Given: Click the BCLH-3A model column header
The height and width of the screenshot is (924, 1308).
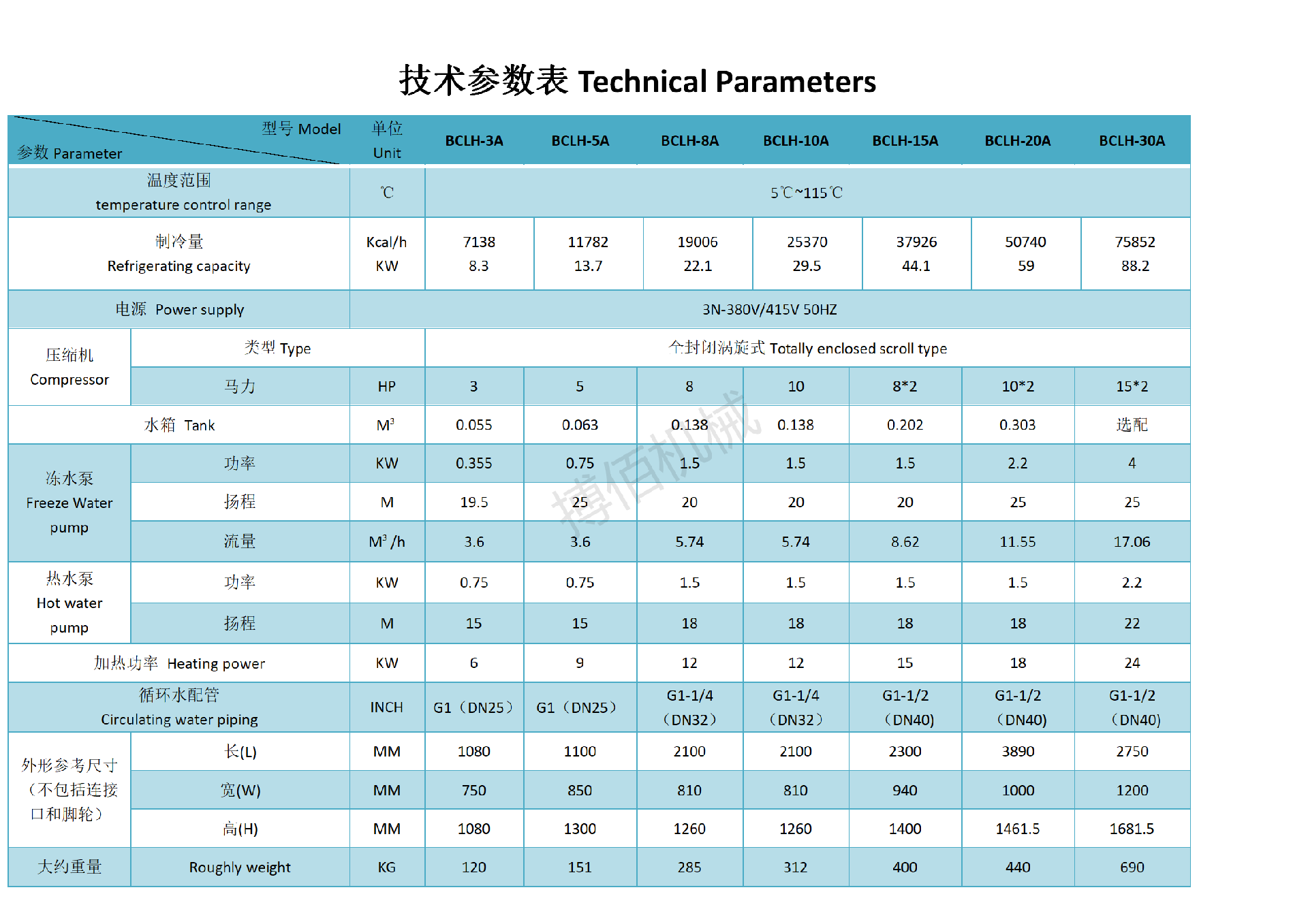Looking at the screenshot, I should pyautogui.click(x=474, y=141).
